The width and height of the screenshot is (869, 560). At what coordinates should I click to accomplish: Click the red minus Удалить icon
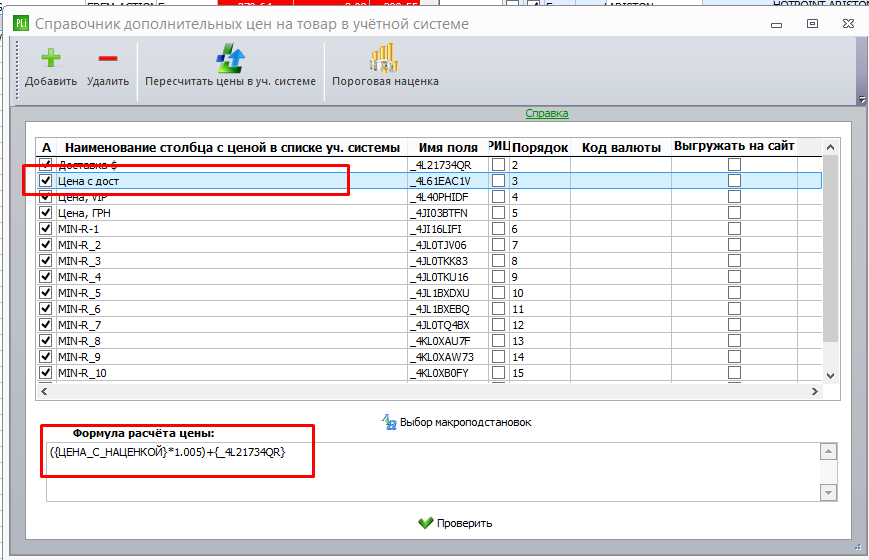coord(108,58)
